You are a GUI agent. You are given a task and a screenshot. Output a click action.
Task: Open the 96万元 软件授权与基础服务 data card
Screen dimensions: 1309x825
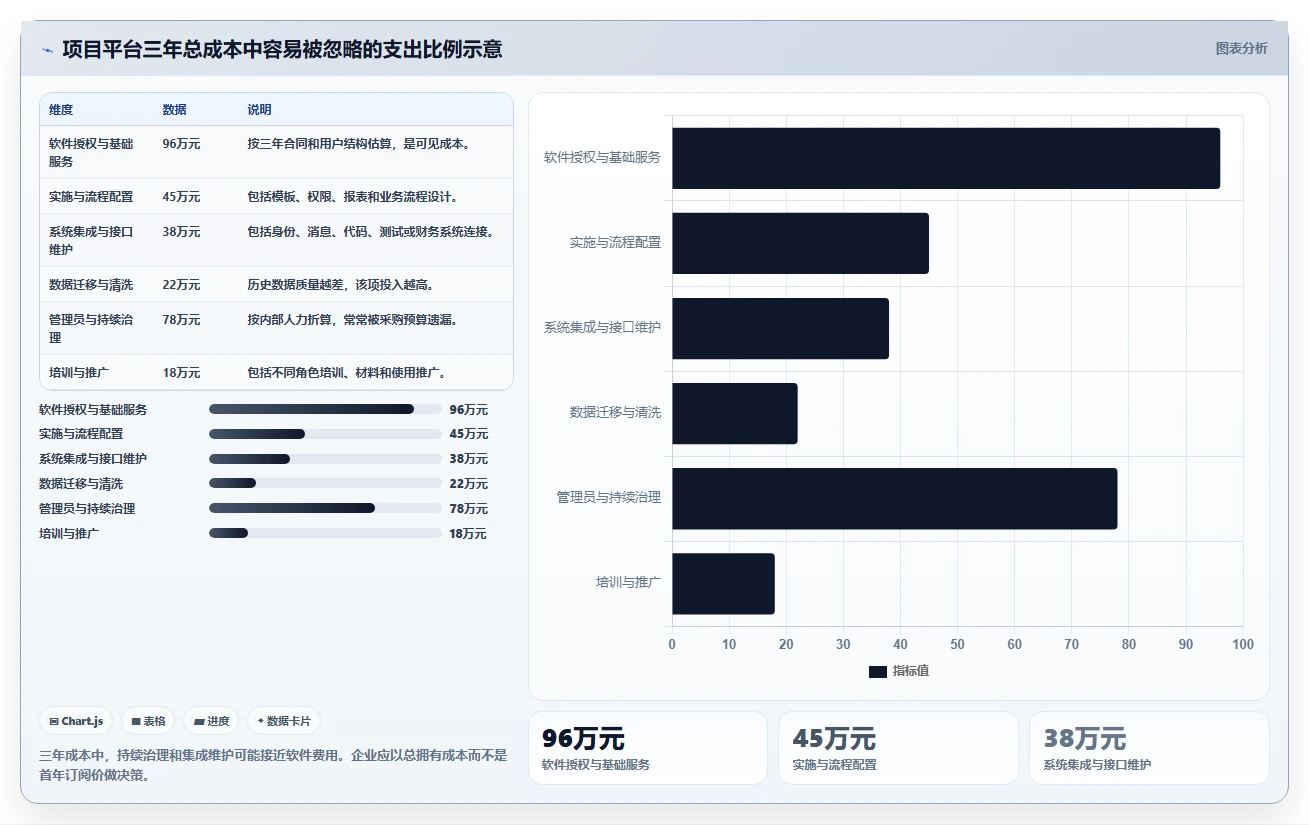coord(648,748)
